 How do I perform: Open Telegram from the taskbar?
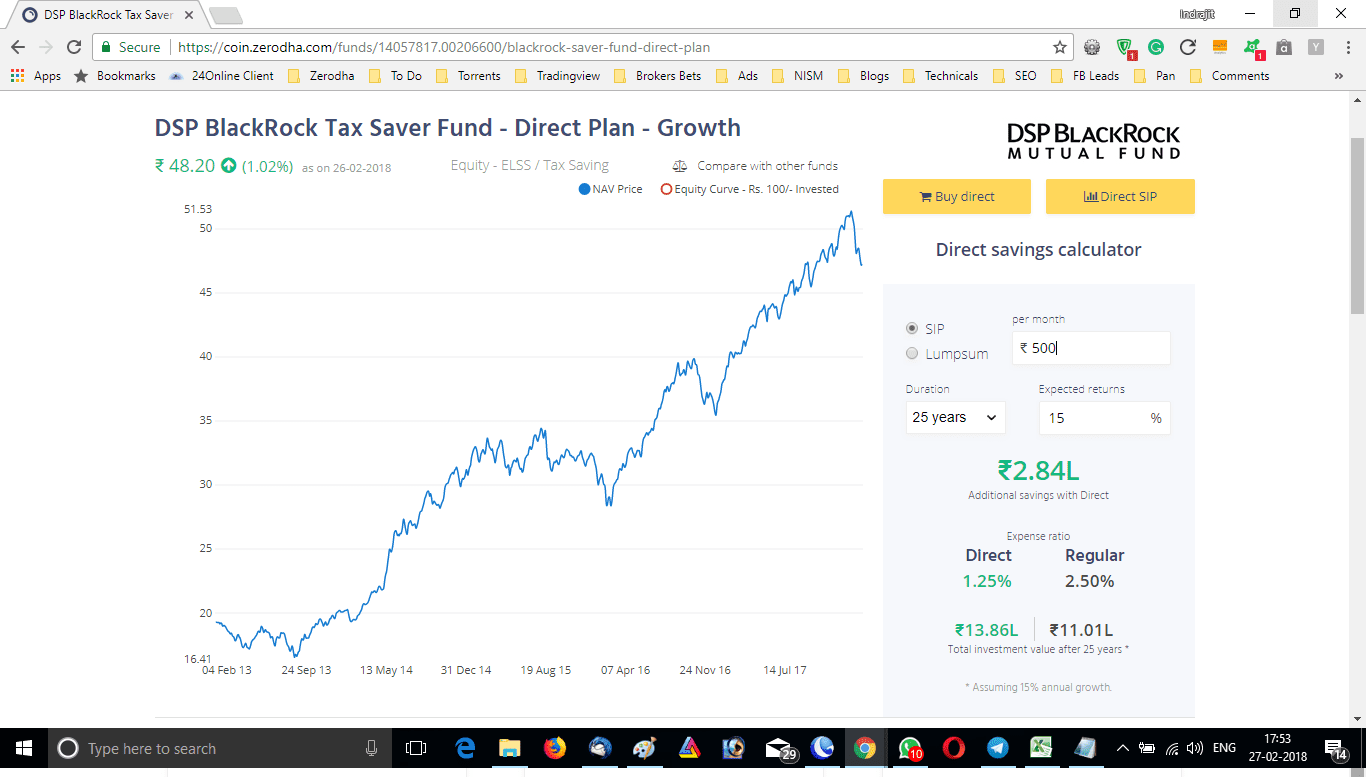(x=997, y=748)
